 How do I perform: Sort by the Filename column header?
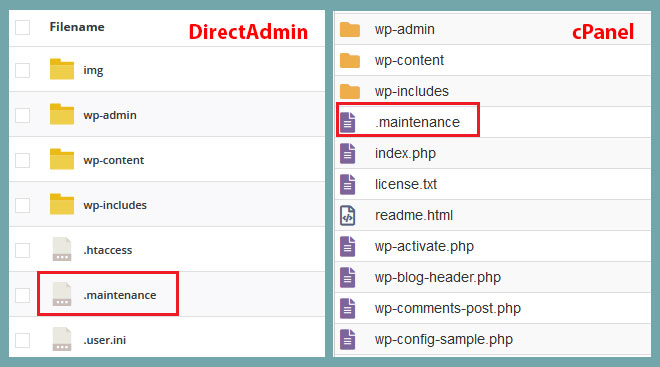(77, 27)
